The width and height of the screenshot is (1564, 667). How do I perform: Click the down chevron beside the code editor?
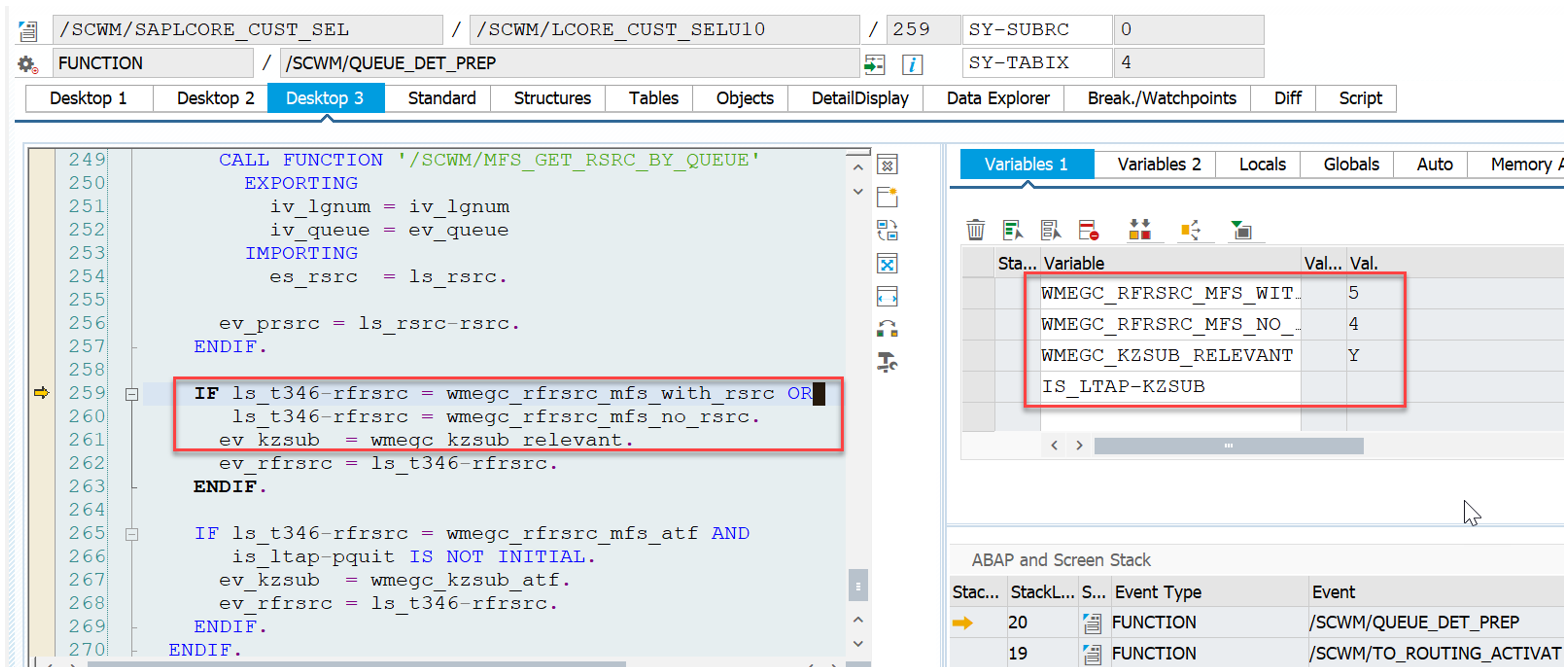[x=856, y=191]
